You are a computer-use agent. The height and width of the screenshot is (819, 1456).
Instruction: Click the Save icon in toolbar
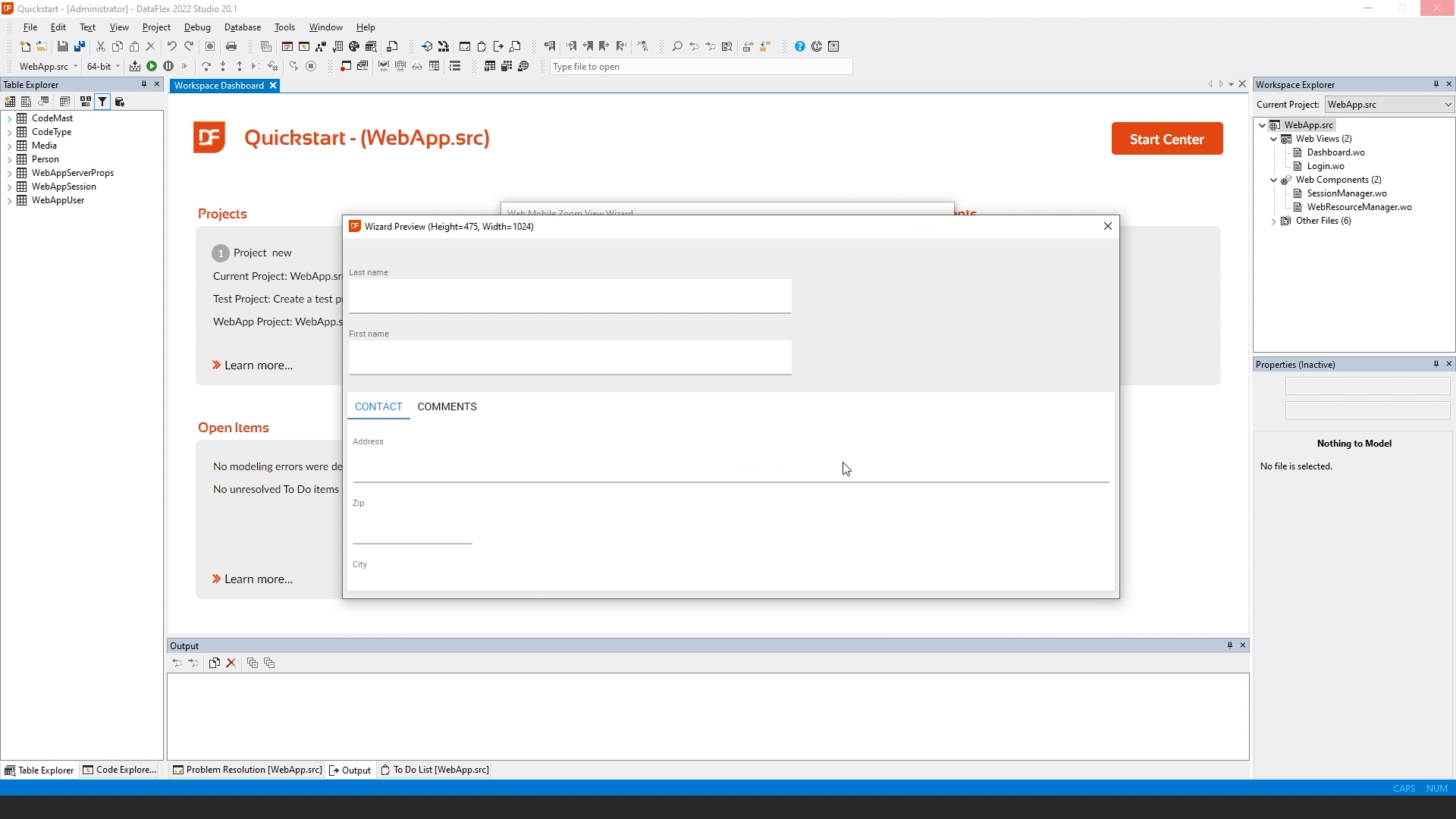pyautogui.click(x=63, y=46)
